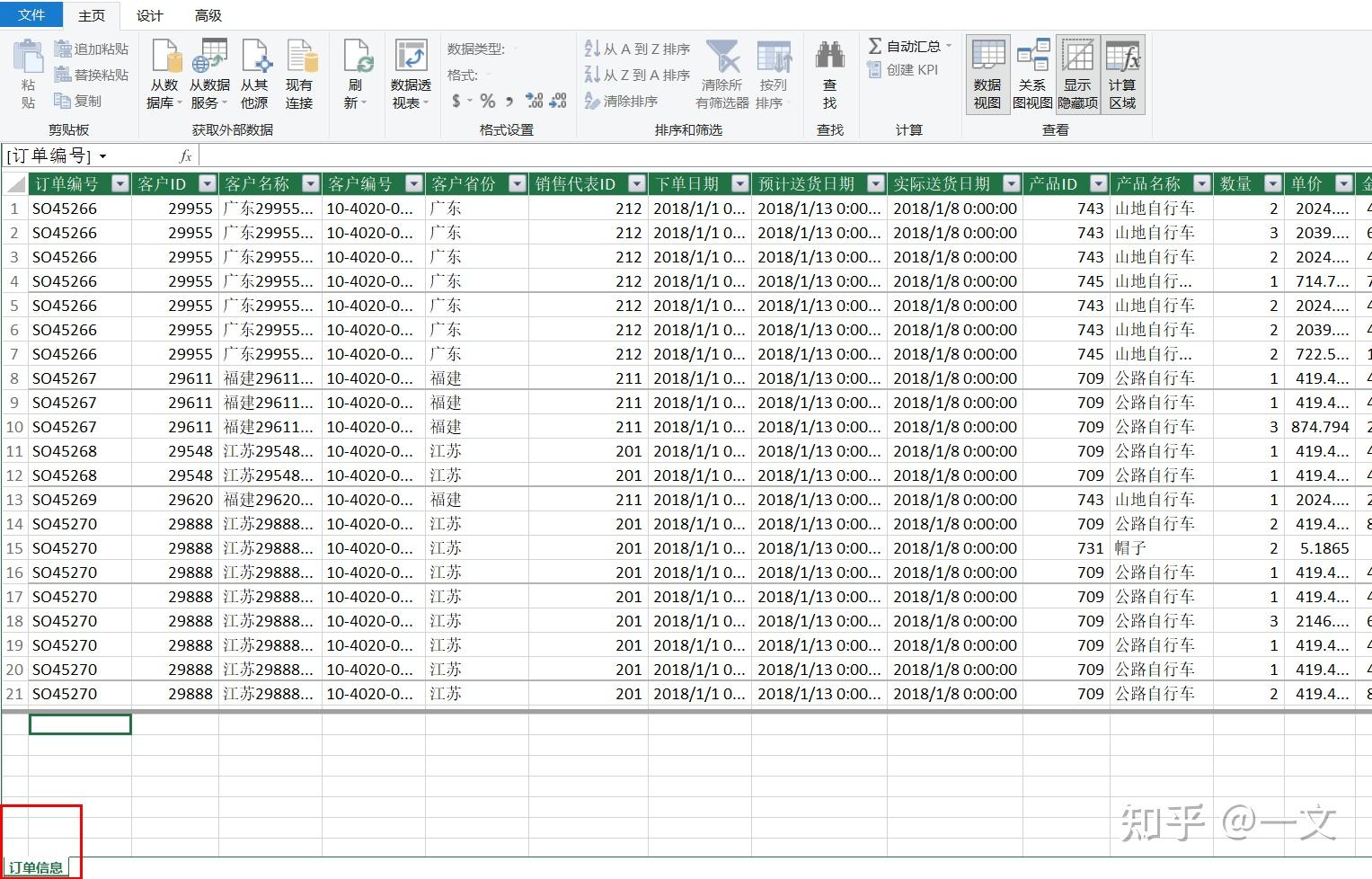Toggle 显示隐藏项 to show hidden items

coord(1076,74)
